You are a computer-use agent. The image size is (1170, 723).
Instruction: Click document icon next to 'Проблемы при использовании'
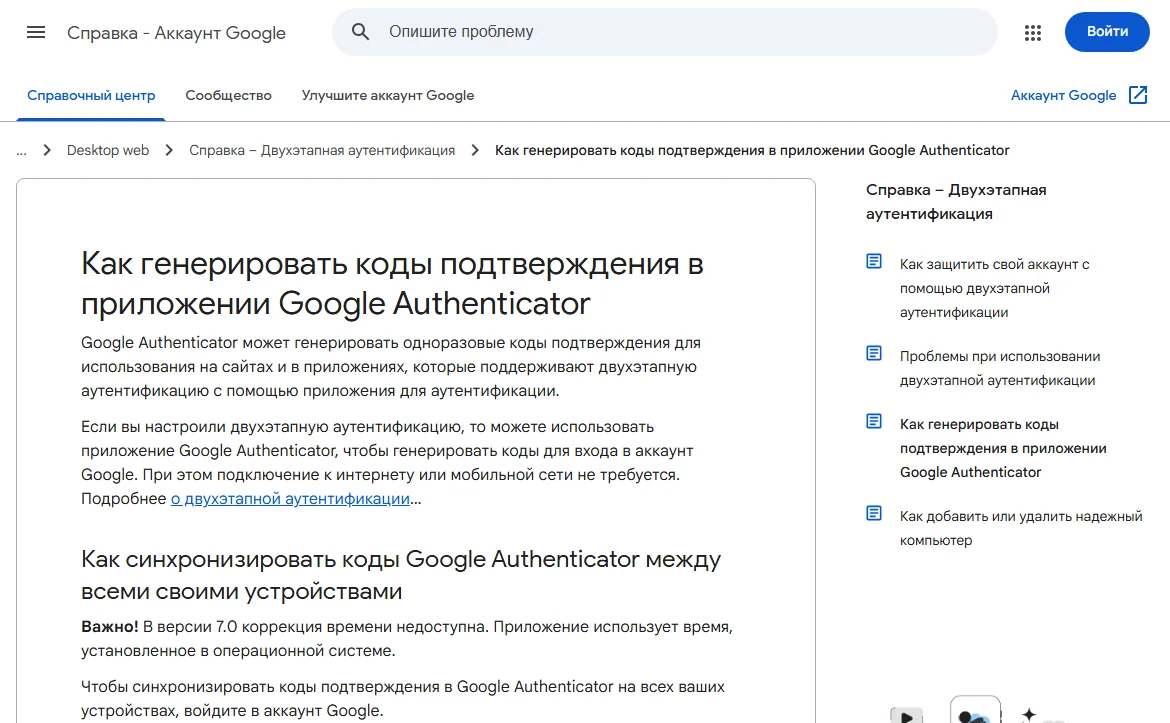click(x=874, y=353)
